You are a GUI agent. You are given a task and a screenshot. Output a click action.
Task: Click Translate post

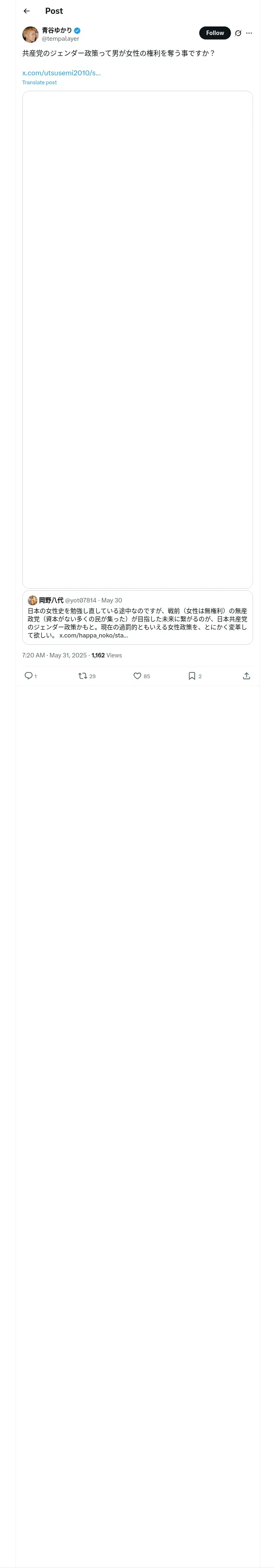[x=39, y=82]
